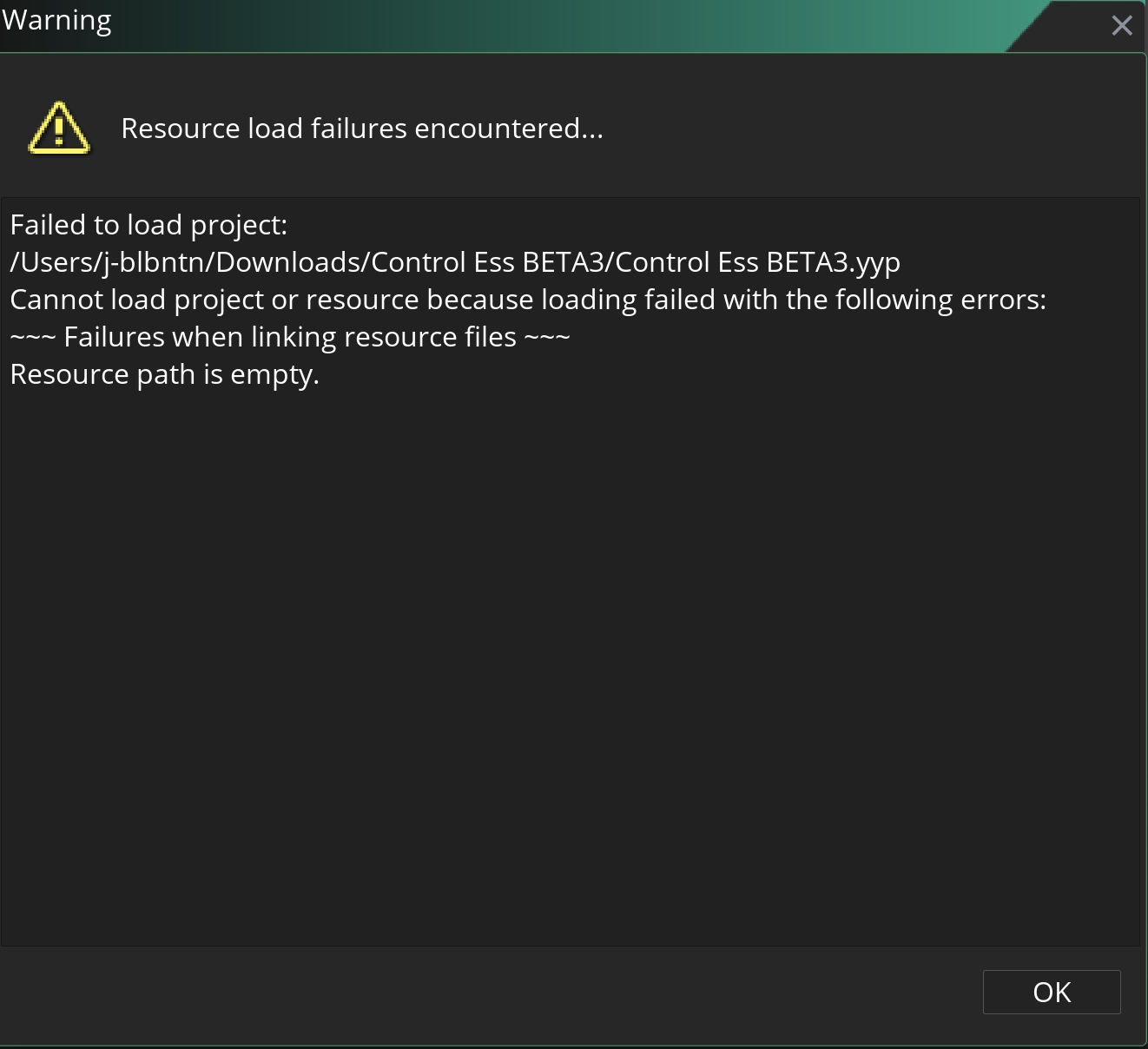Click the Warning title text

point(57,20)
